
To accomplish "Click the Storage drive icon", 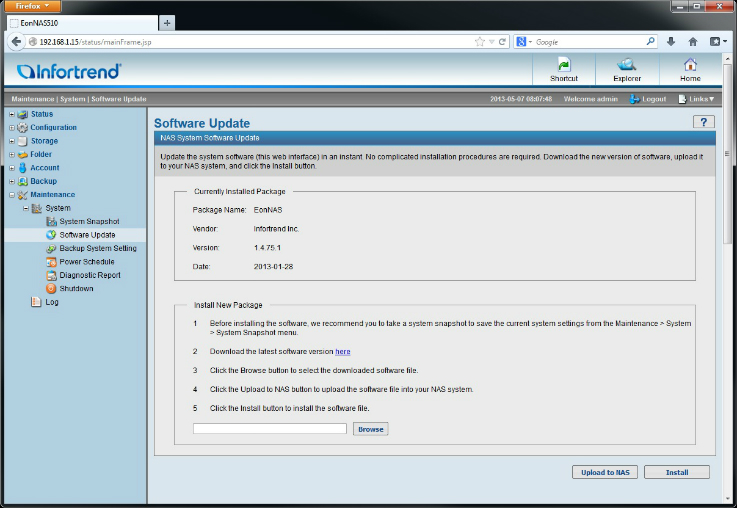I will pyautogui.click(x=23, y=141).
